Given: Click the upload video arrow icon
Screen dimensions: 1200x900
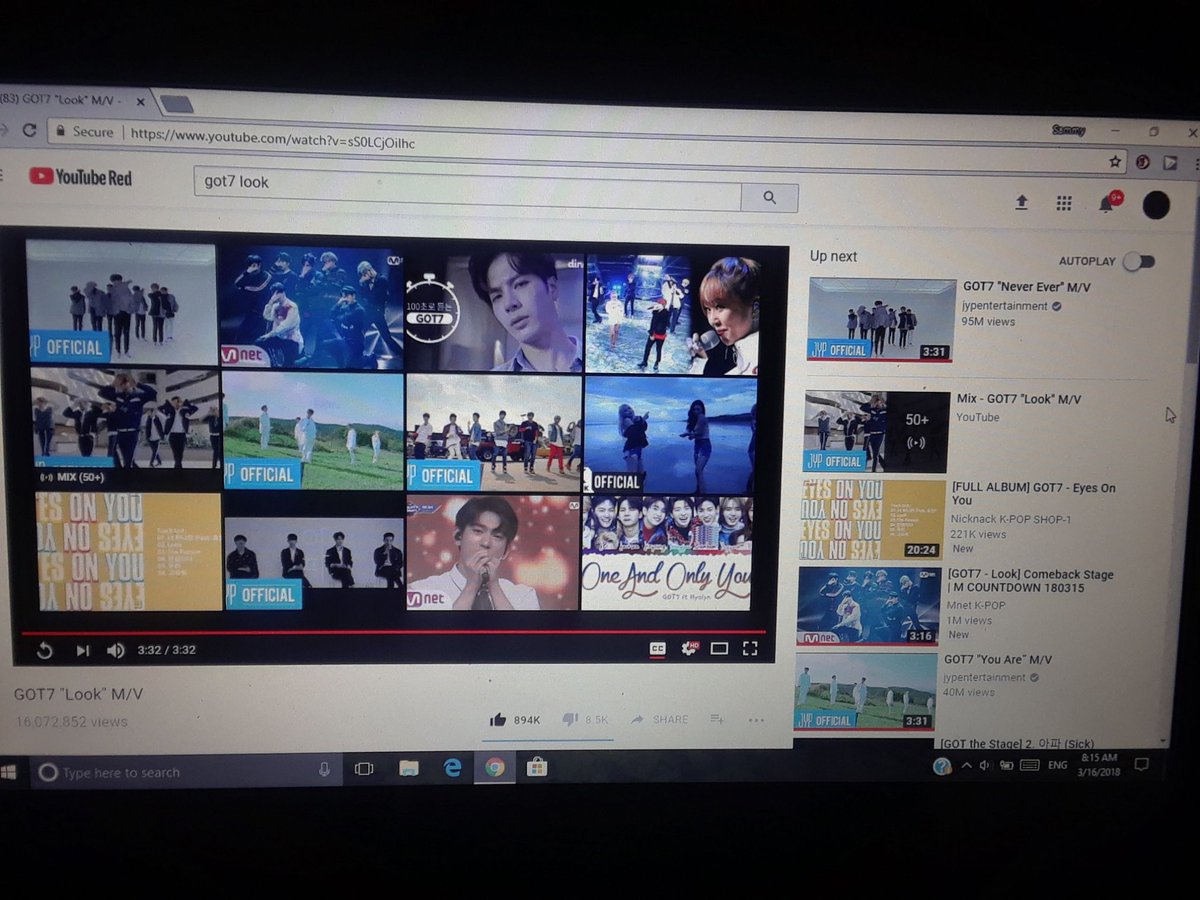Looking at the screenshot, I should pos(1021,203).
